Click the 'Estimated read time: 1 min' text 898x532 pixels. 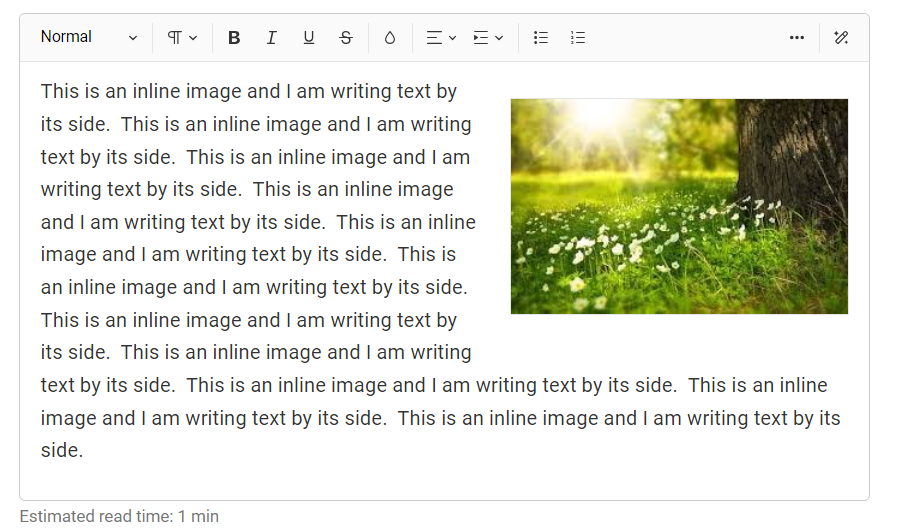pyautogui.click(x=119, y=516)
